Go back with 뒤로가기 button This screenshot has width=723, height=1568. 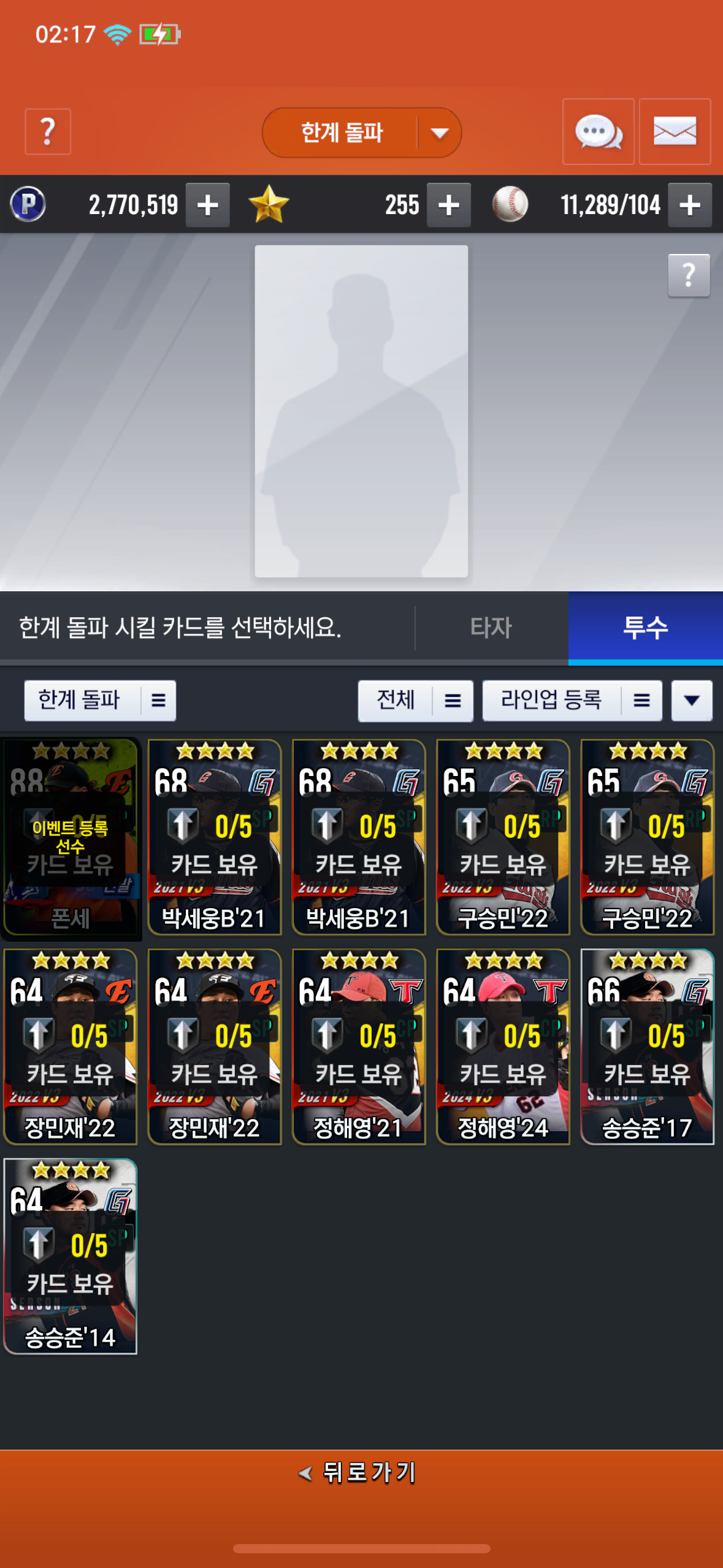[x=361, y=1472]
